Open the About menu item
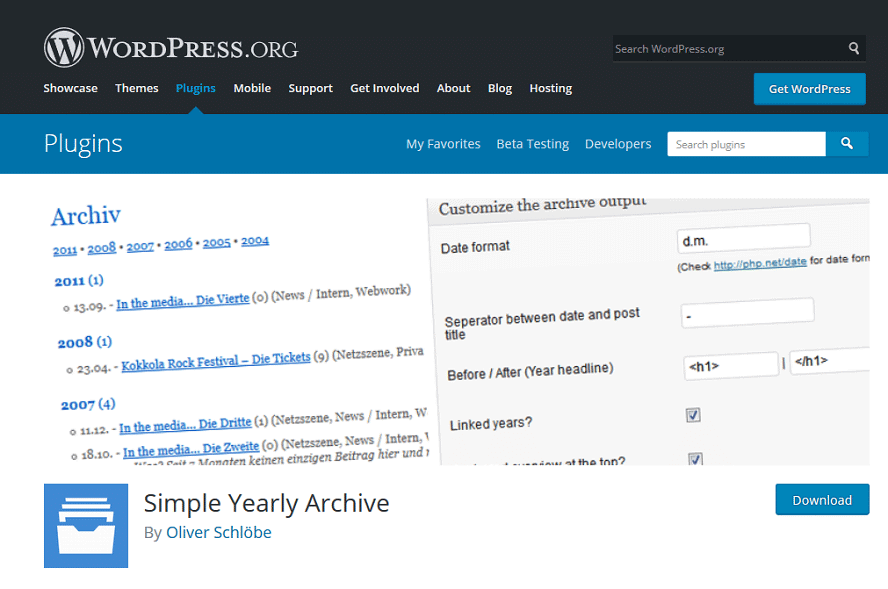The height and width of the screenshot is (589, 888). click(x=453, y=88)
